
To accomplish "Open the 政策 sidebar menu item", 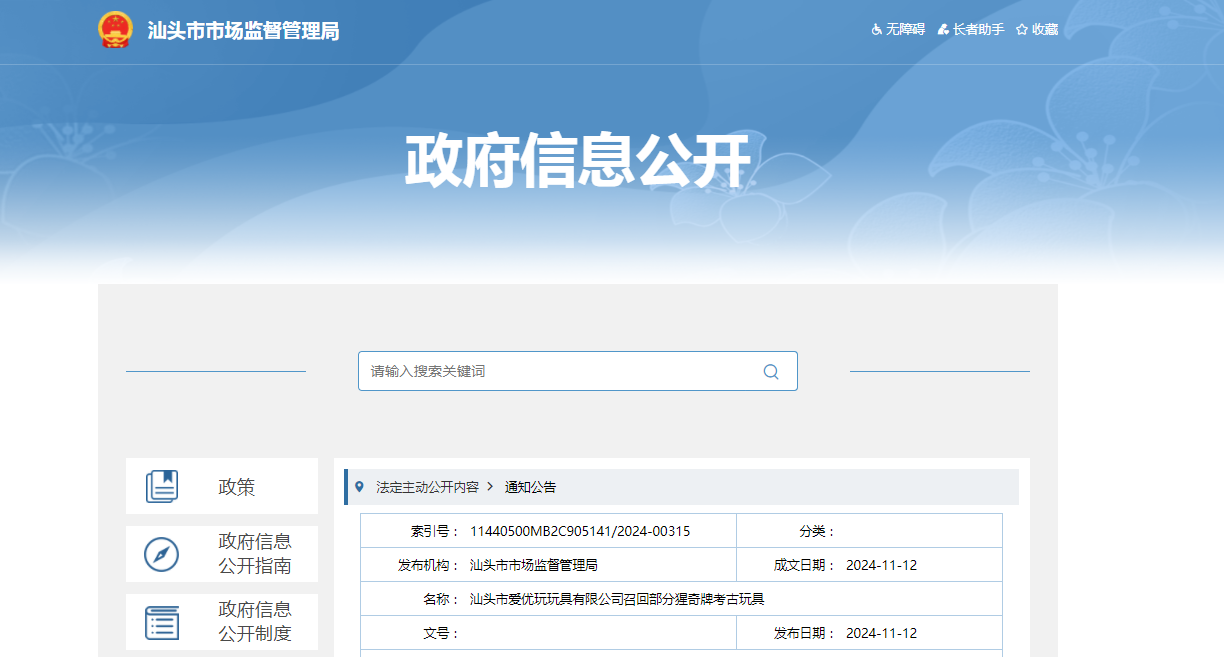I will (237, 487).
